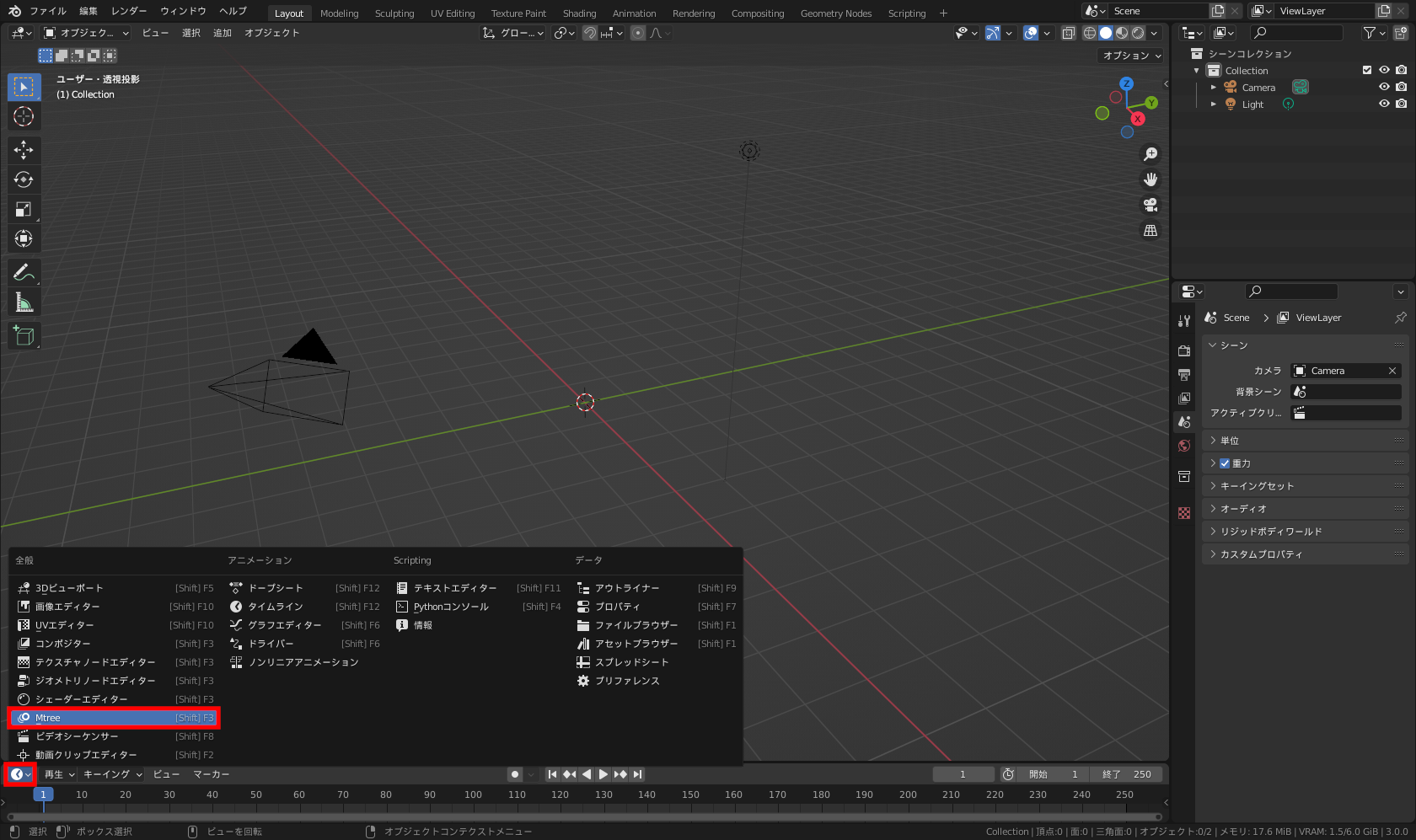
Task: Select the Rotate tool
Action: click(24, 179)
